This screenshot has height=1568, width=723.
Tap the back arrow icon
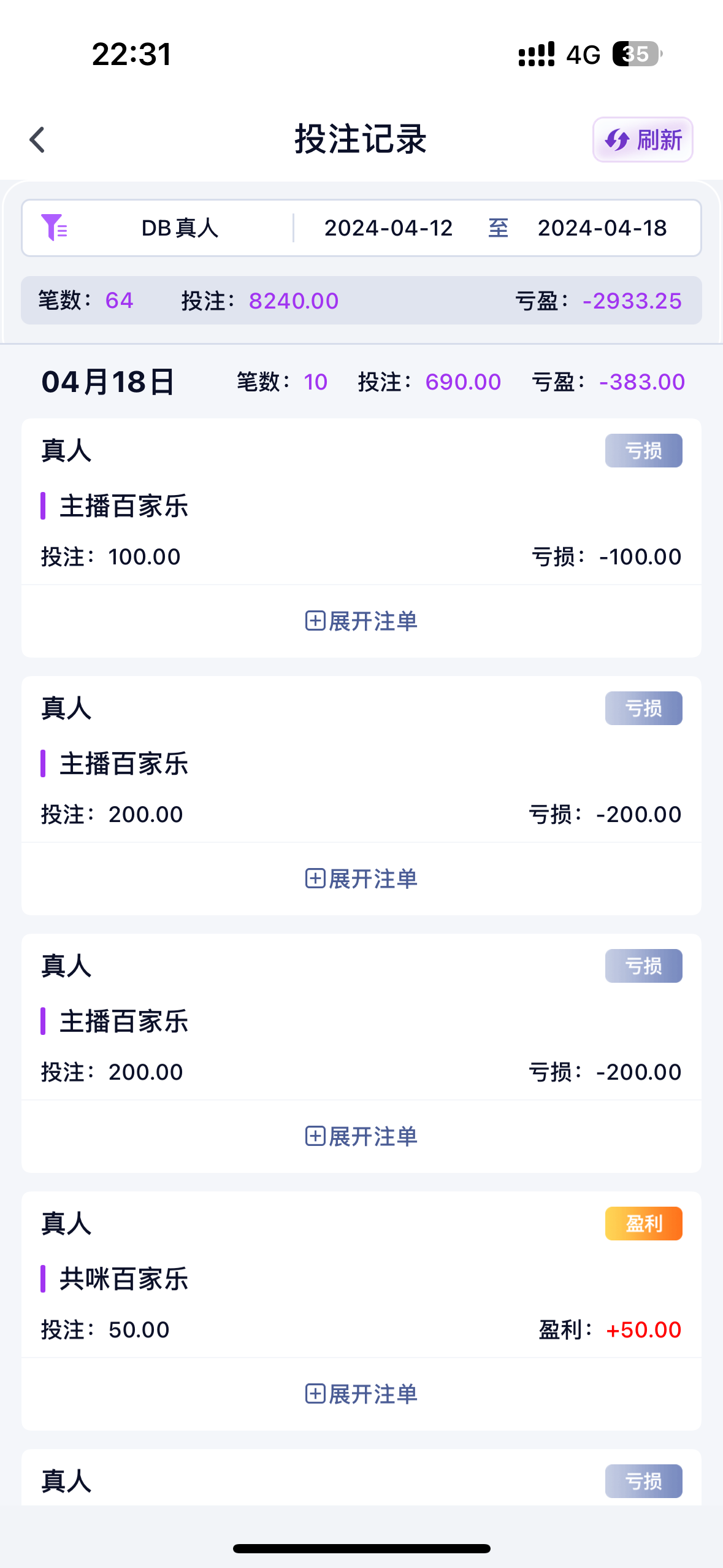pos(37,140)
